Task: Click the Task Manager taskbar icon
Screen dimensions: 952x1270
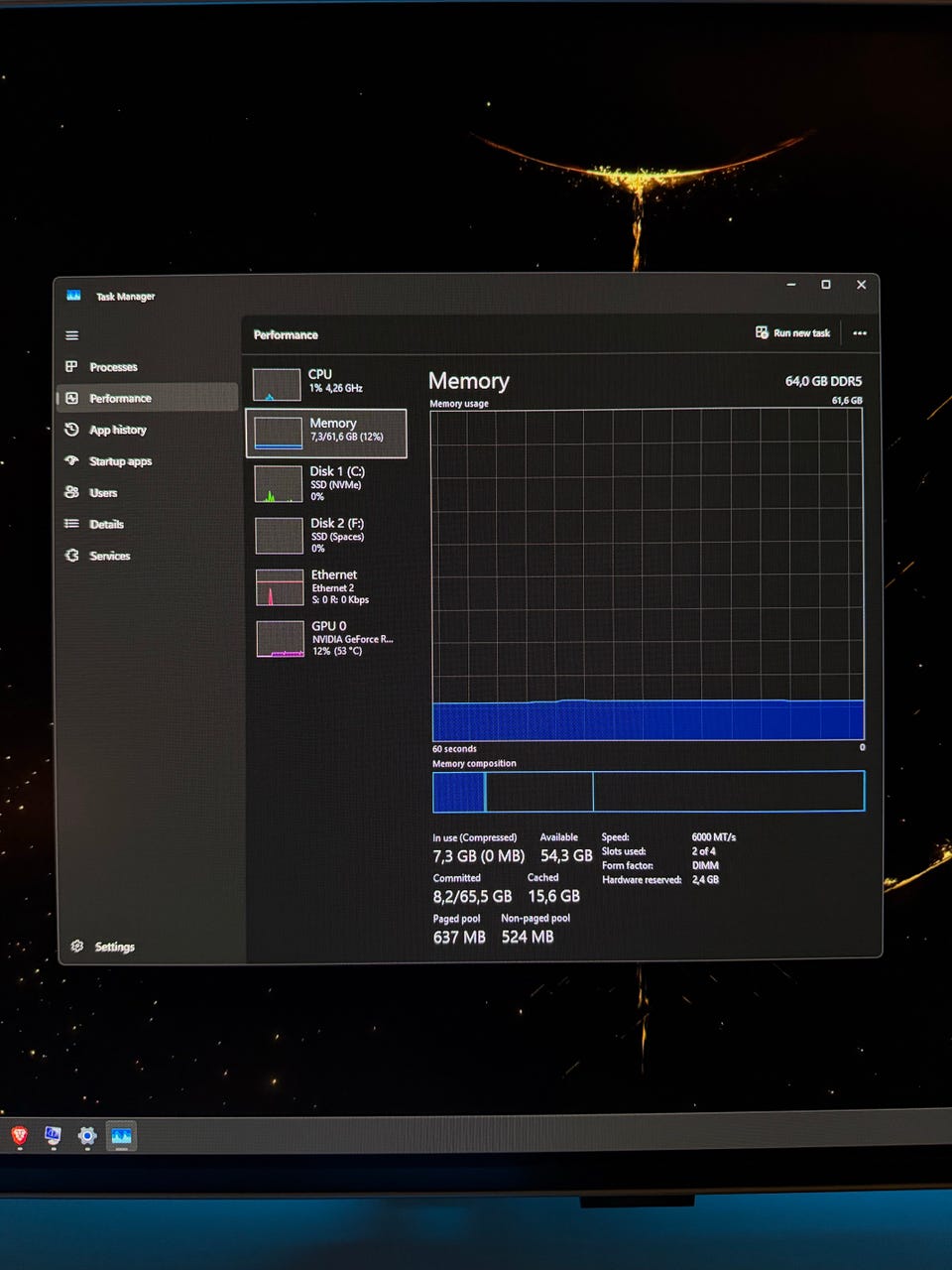Action: click(x=121, y=1136)
